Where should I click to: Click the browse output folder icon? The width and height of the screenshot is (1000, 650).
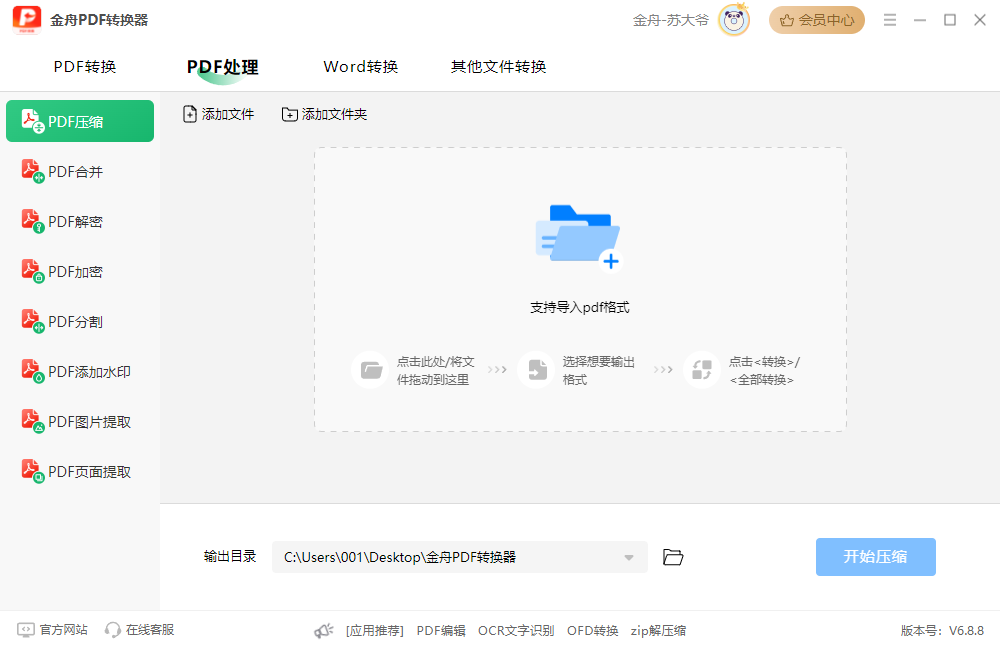[673, 557]
